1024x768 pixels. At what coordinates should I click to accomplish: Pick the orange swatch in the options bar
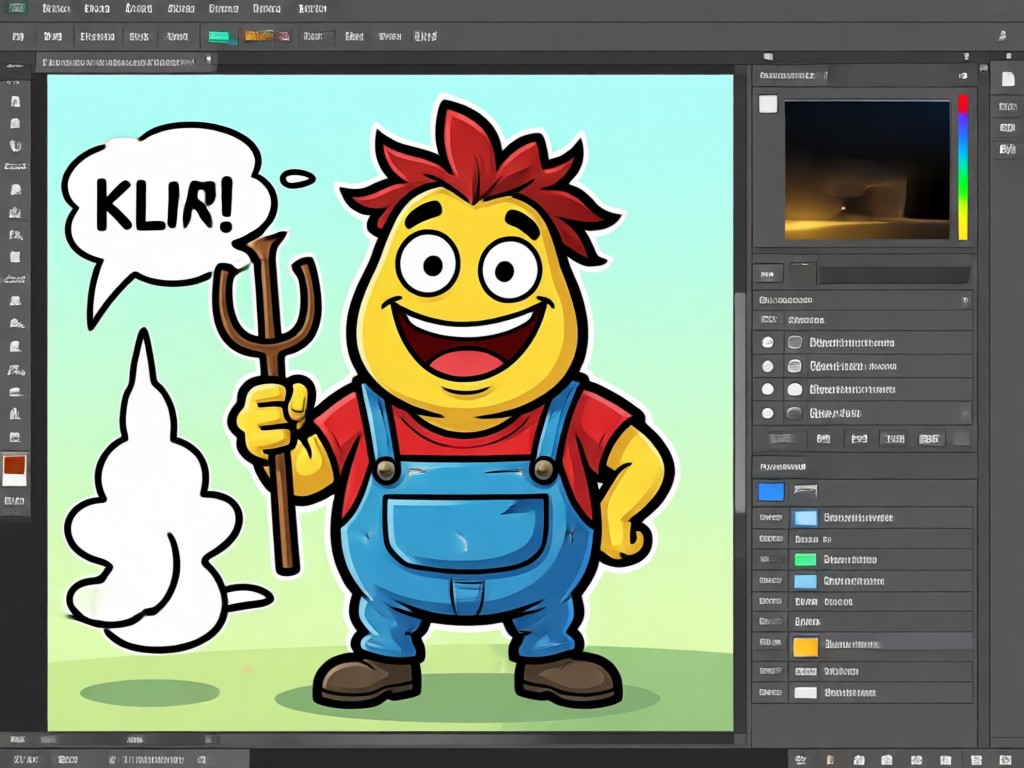point(259,36)
